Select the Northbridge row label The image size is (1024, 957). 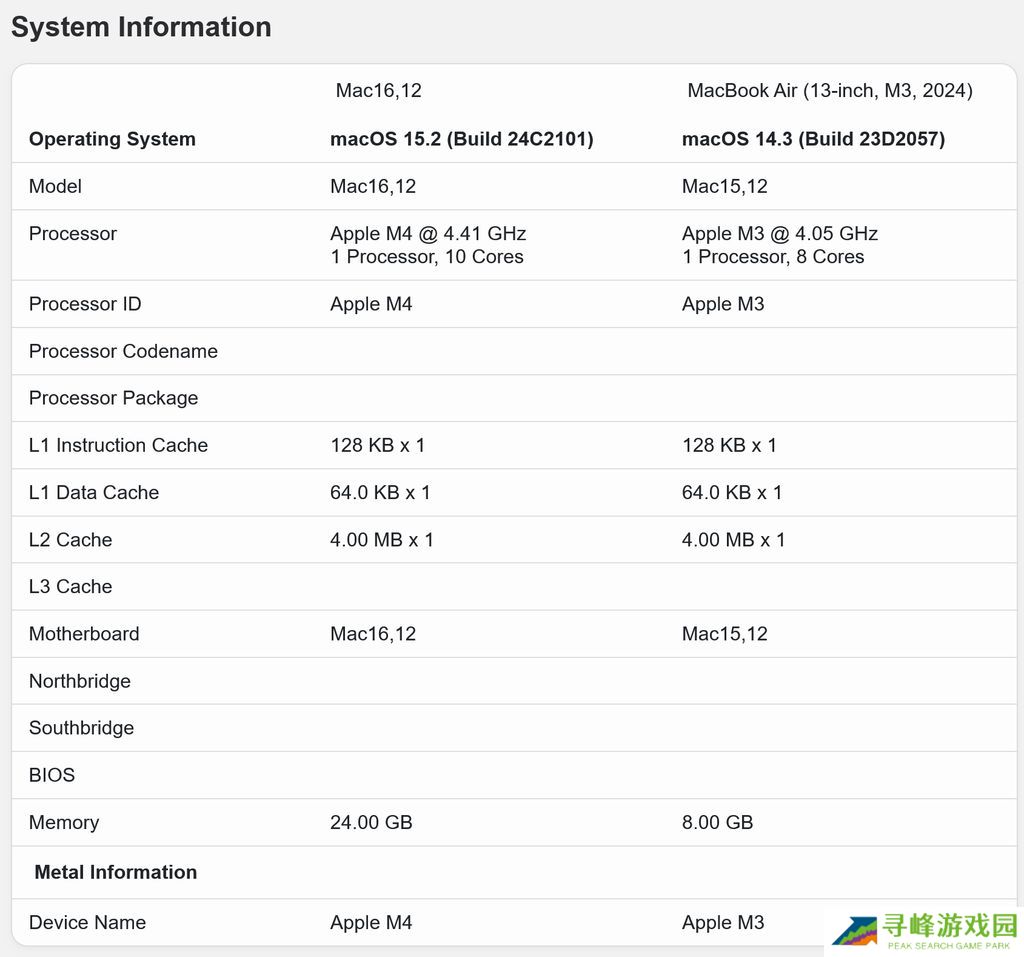click(x=80, y=681)
